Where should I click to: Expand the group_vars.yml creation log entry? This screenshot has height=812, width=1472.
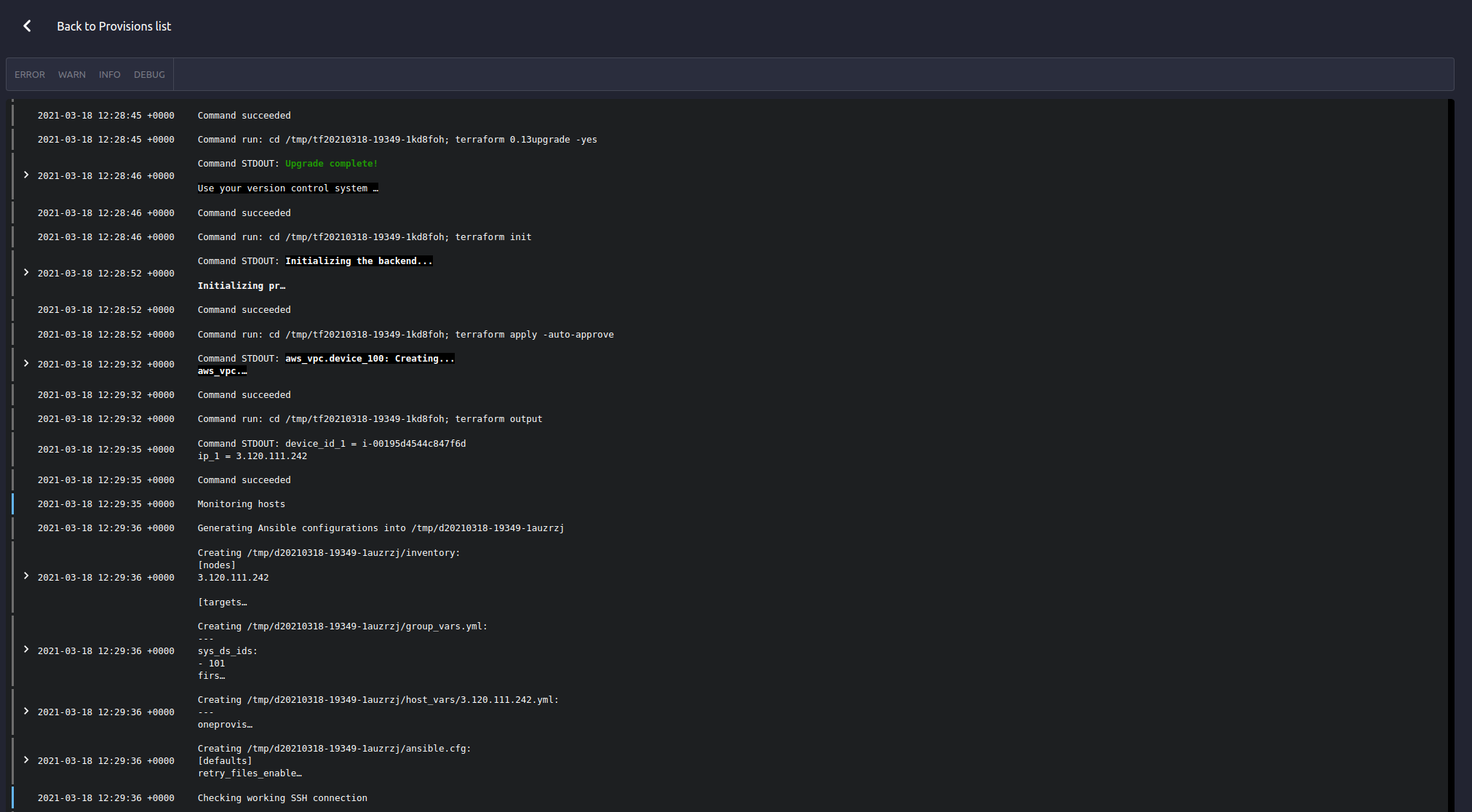(x=26, y=650)
